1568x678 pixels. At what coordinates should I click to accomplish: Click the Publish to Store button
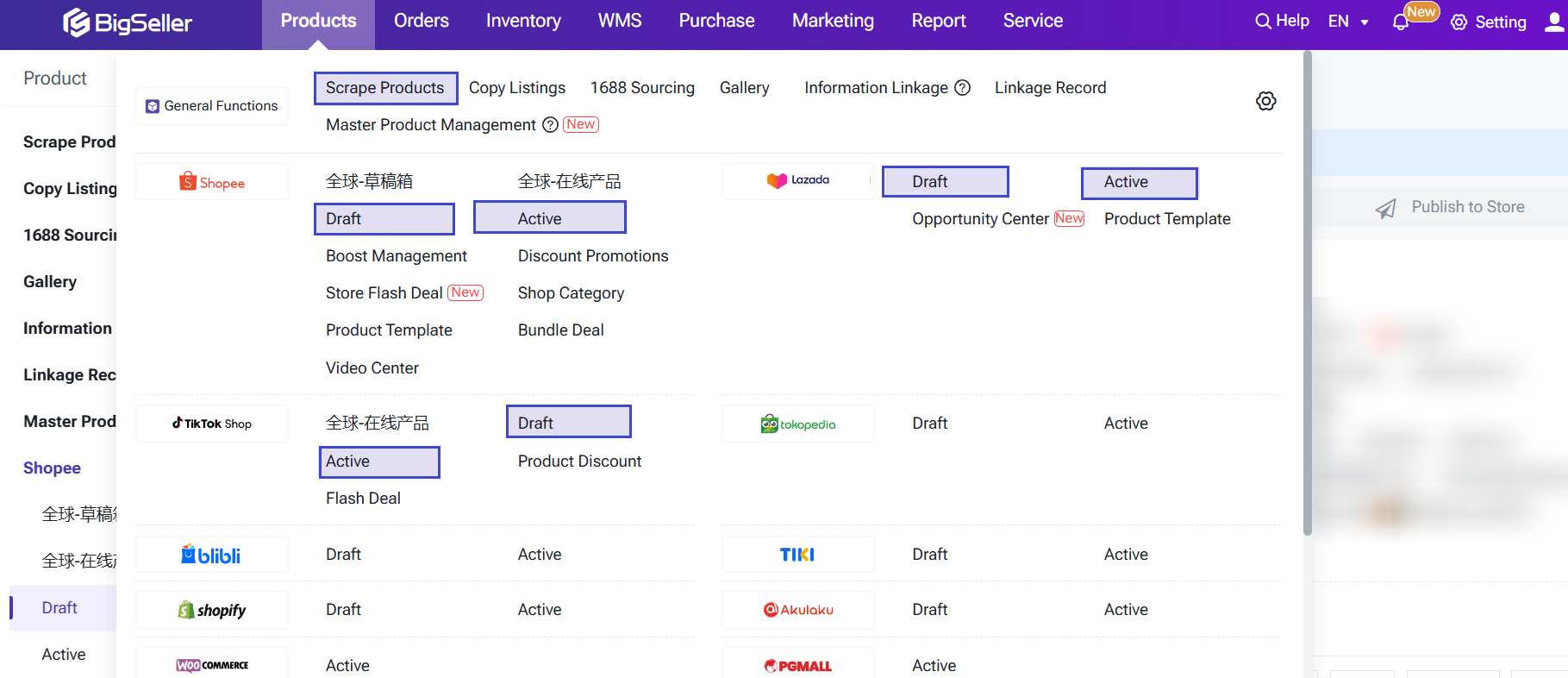click(x=1451, y=207)
